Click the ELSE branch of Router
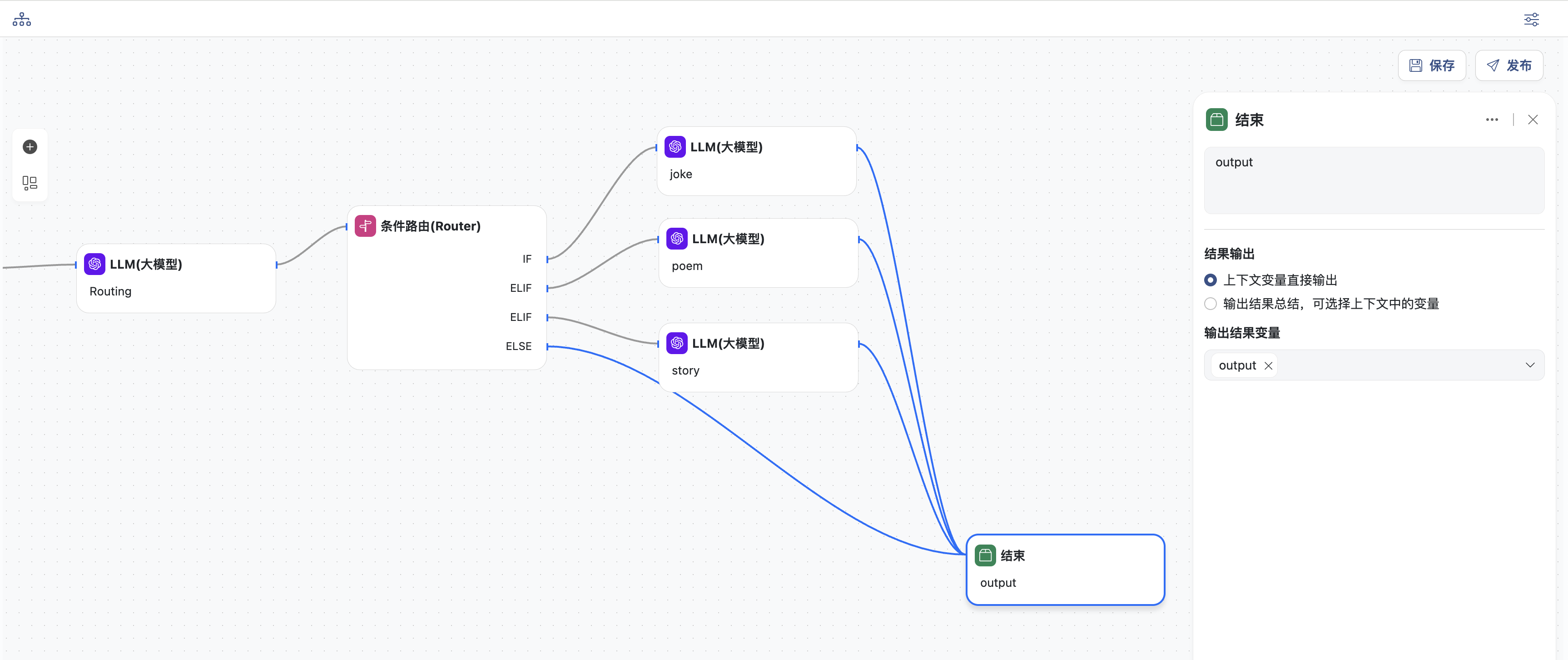The image size is (1568, 660). tap(519, 346)
